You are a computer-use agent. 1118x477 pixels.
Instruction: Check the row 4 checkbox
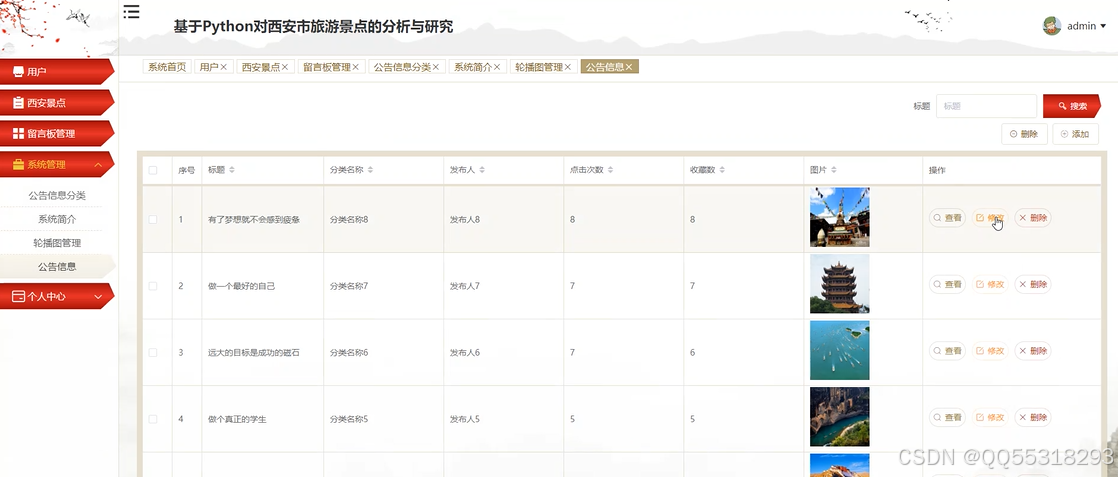[x=153, y=419]
